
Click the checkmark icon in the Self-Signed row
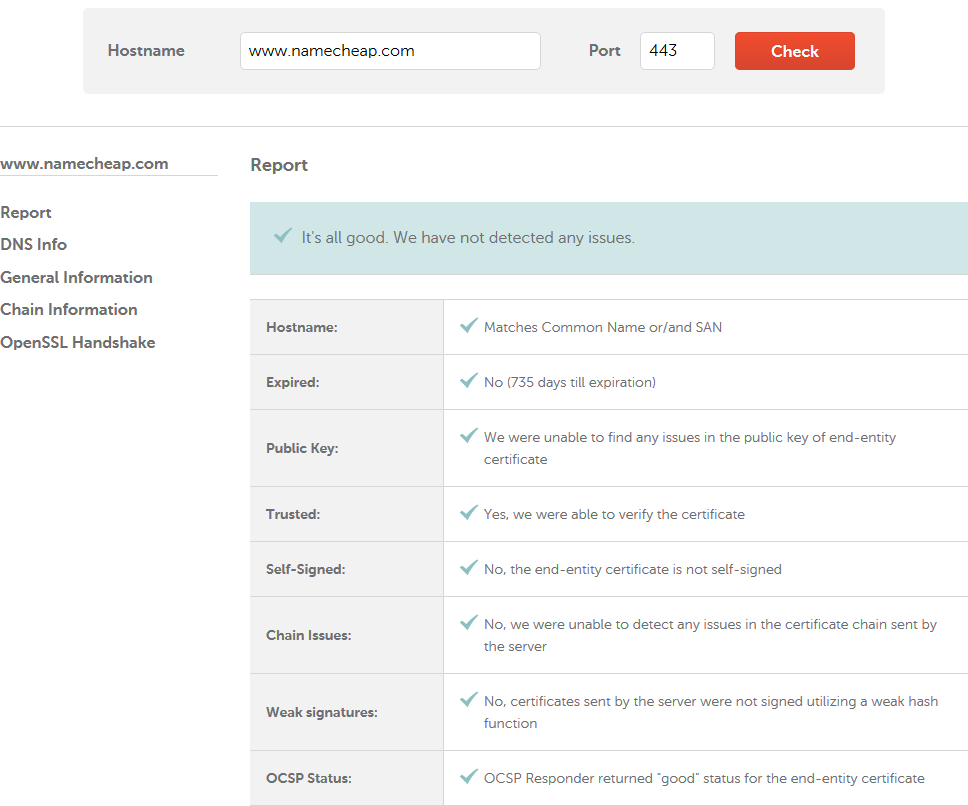(x=469, y=567)
